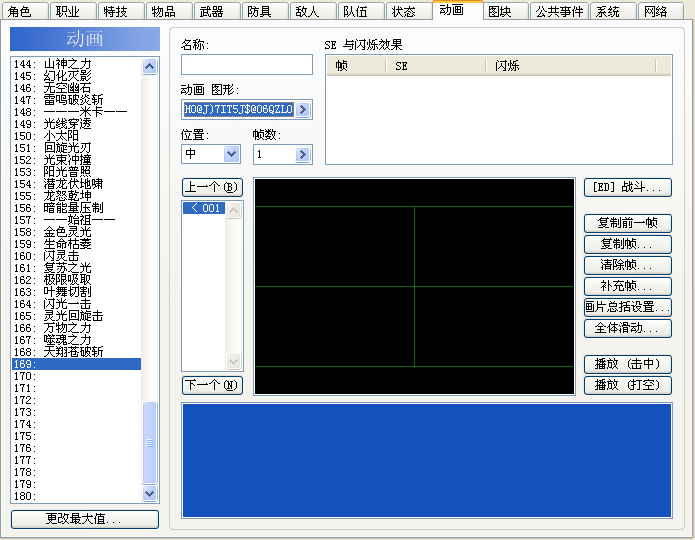Select animation 153: 阳光普照
This screenshot has width=695, height=540.
click(x=76, y=172)
